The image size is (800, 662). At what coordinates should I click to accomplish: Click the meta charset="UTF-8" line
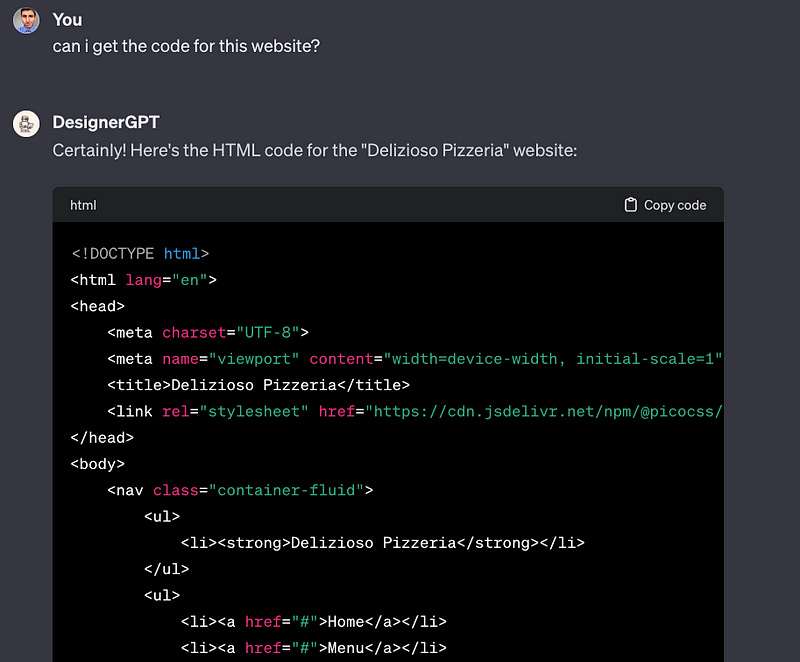pyautogui.click(x=208, y=333)
